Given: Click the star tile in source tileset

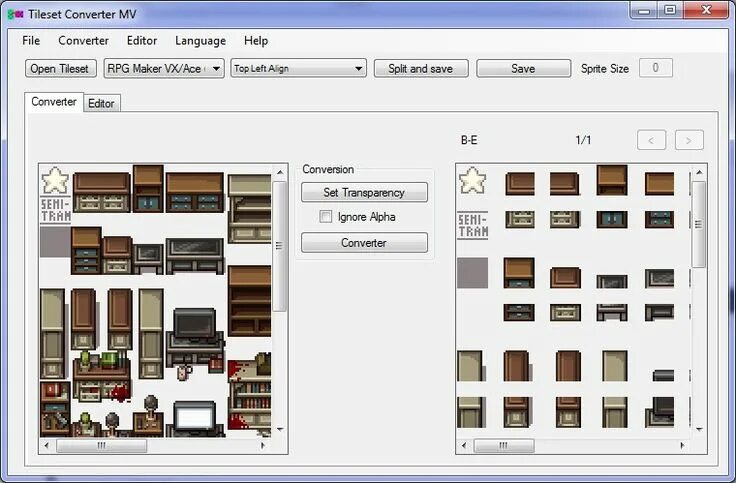Looking at the screenshot, I should point(55,180).
